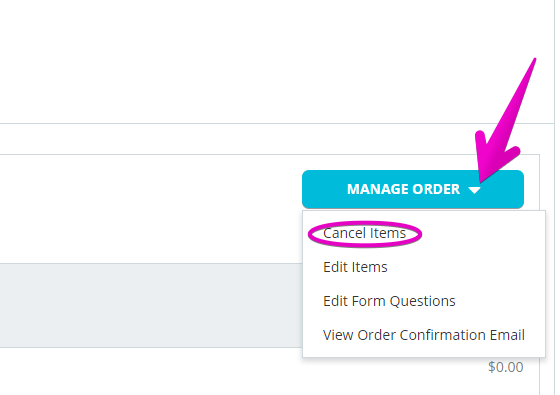Click the vertical border at the page's right edge
Viewport: 560px width, 395px height.
point(554,198)
